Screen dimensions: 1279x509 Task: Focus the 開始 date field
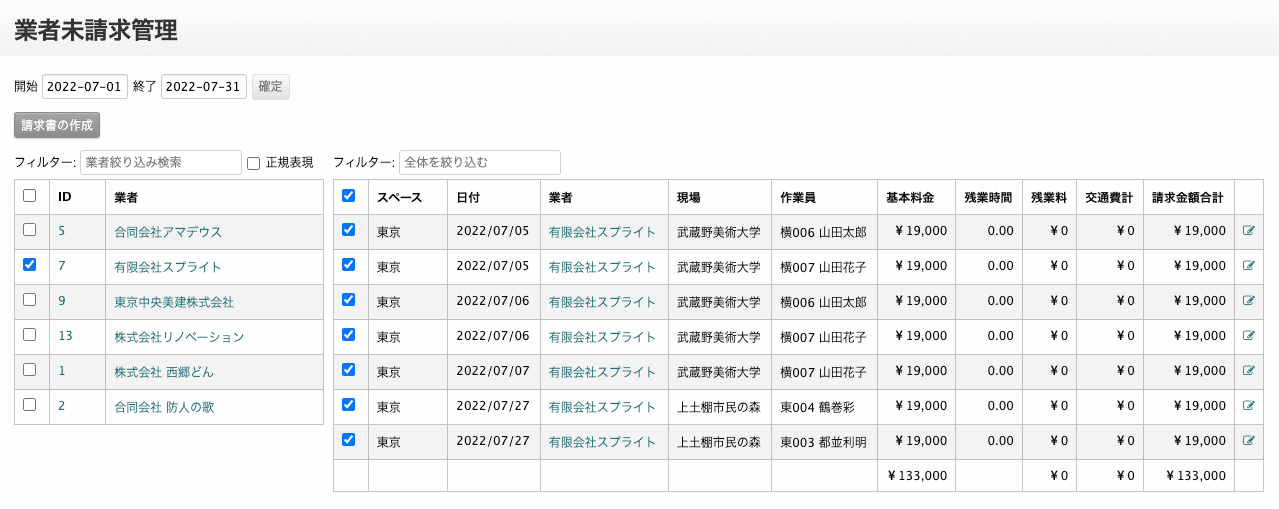tap(85, 87)
